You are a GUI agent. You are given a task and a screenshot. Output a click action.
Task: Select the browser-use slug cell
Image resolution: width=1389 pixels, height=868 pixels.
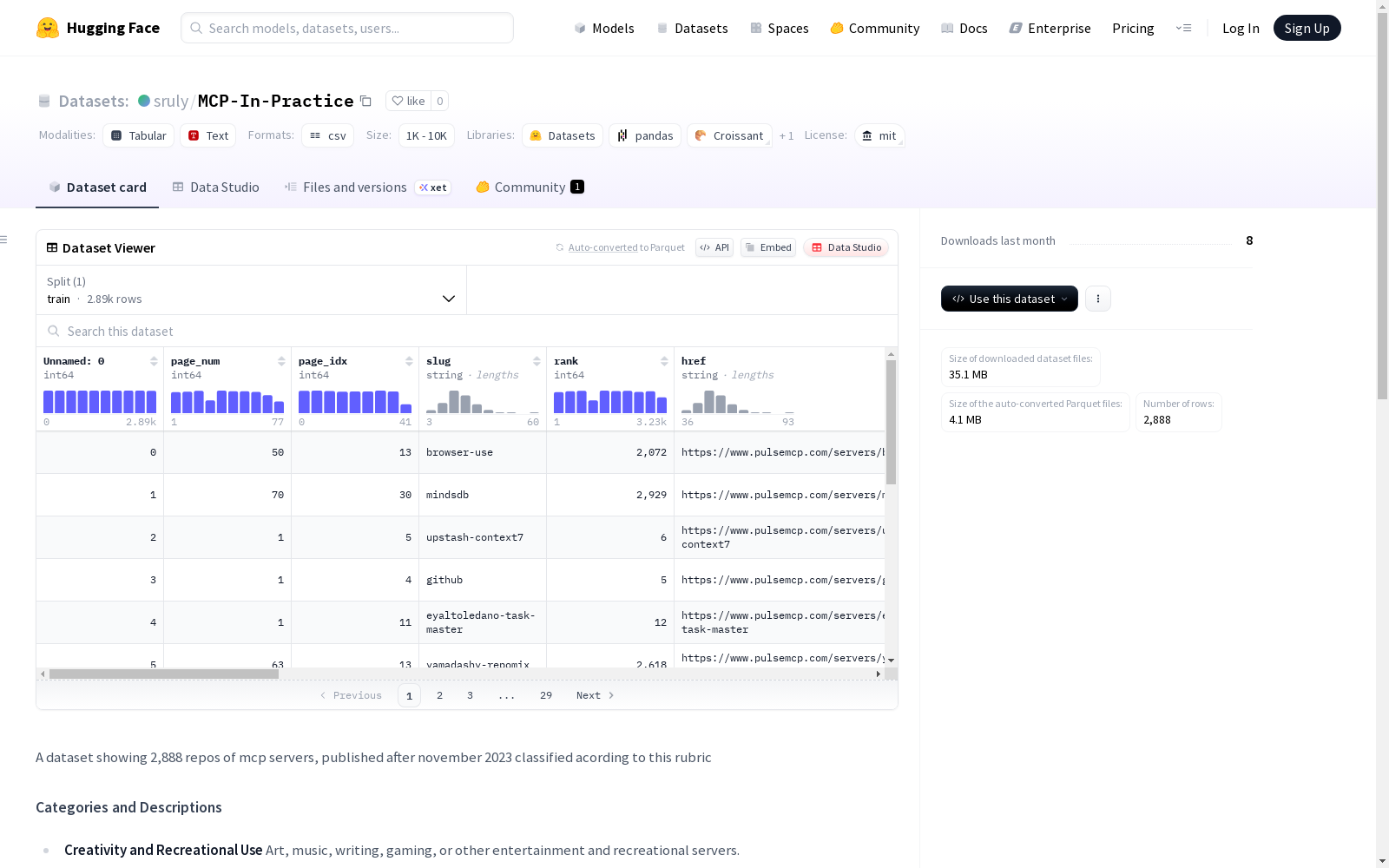point(483,452)
